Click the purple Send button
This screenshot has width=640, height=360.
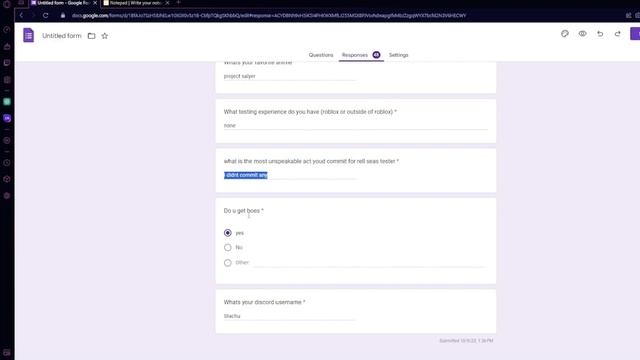tap(635, 34)
